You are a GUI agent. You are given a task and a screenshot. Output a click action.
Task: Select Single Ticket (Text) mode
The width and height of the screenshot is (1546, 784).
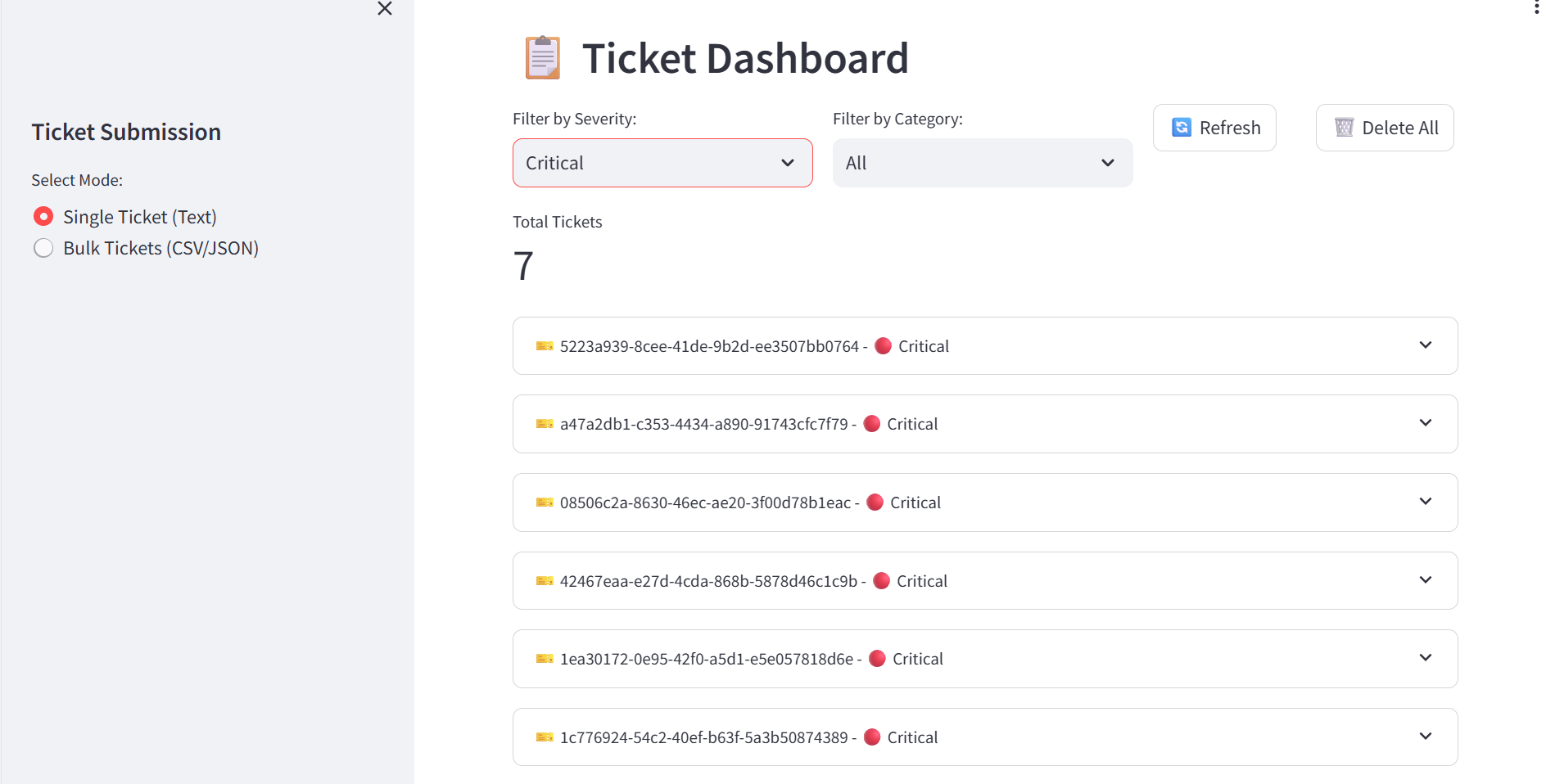(43, 217)
